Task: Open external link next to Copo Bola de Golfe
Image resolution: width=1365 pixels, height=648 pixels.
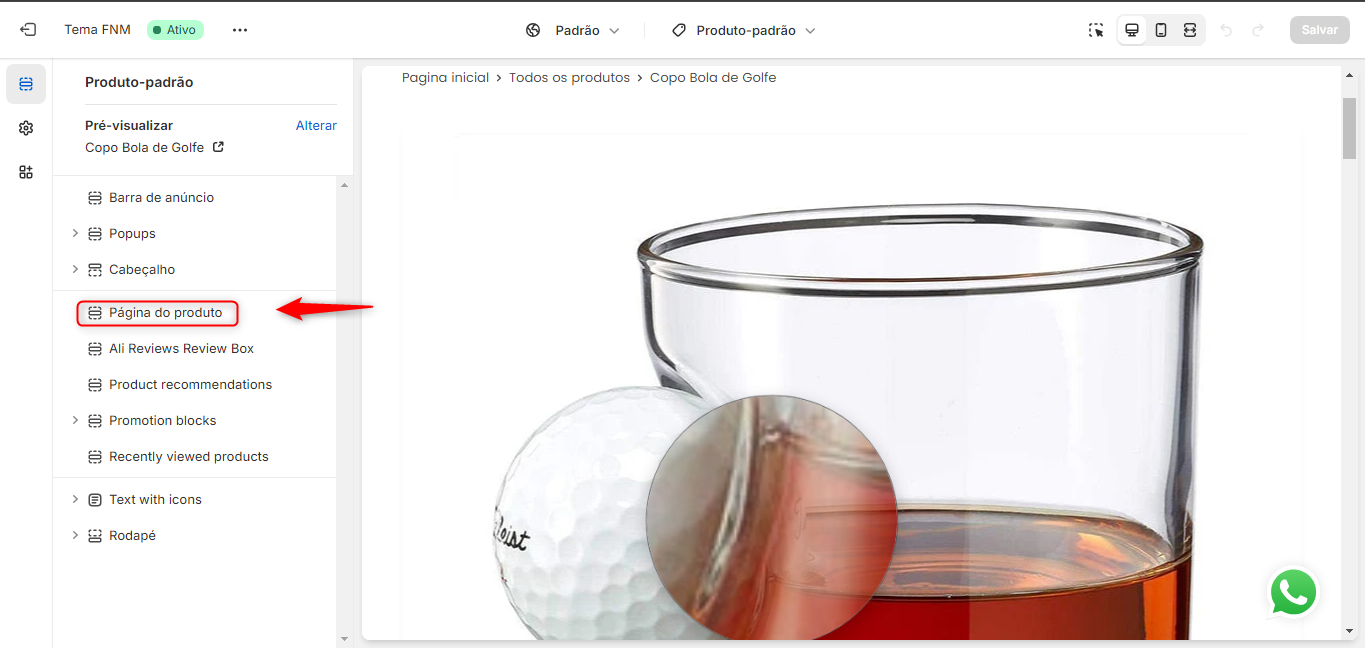Action: (218, 147)
